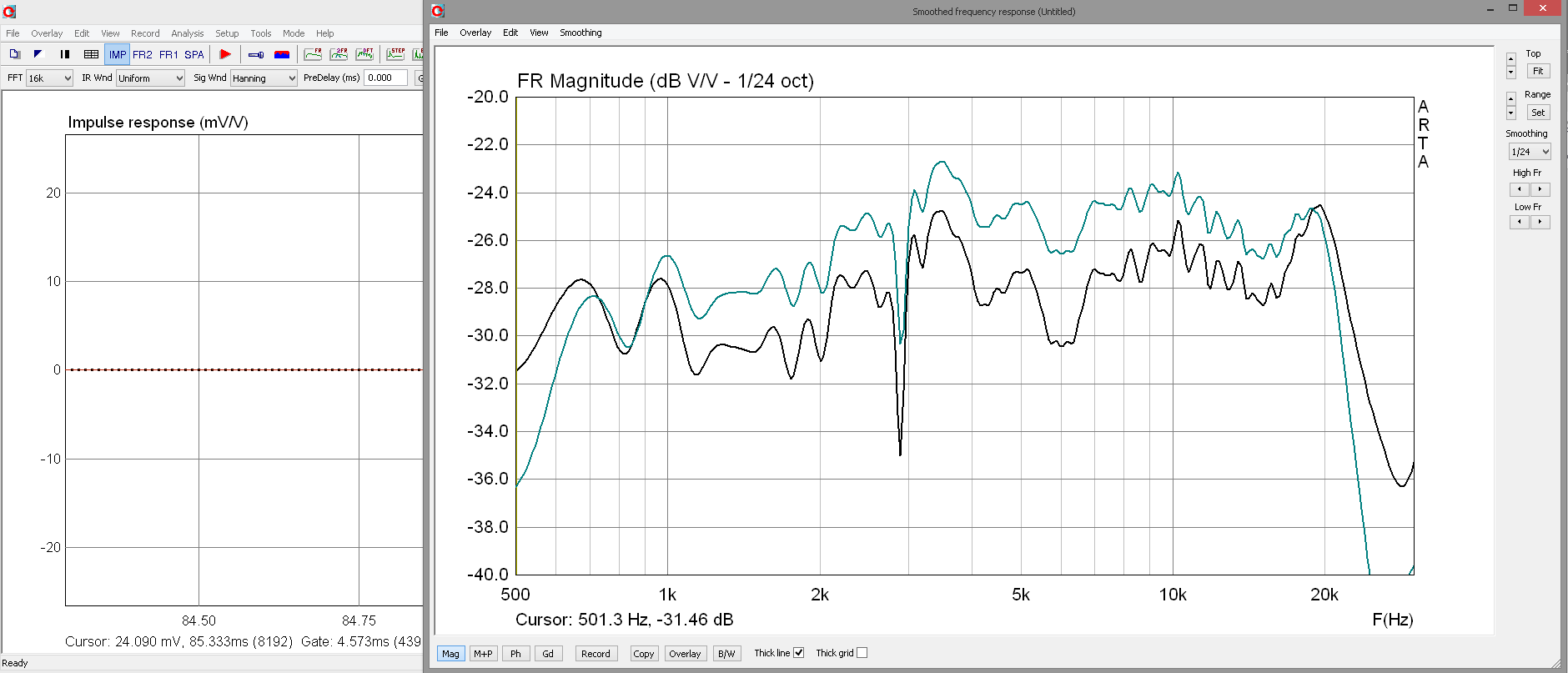This screenshot has height=673, width=1568.
Task: Open the FR frequency response graph icon
Action: coord(313,54)
